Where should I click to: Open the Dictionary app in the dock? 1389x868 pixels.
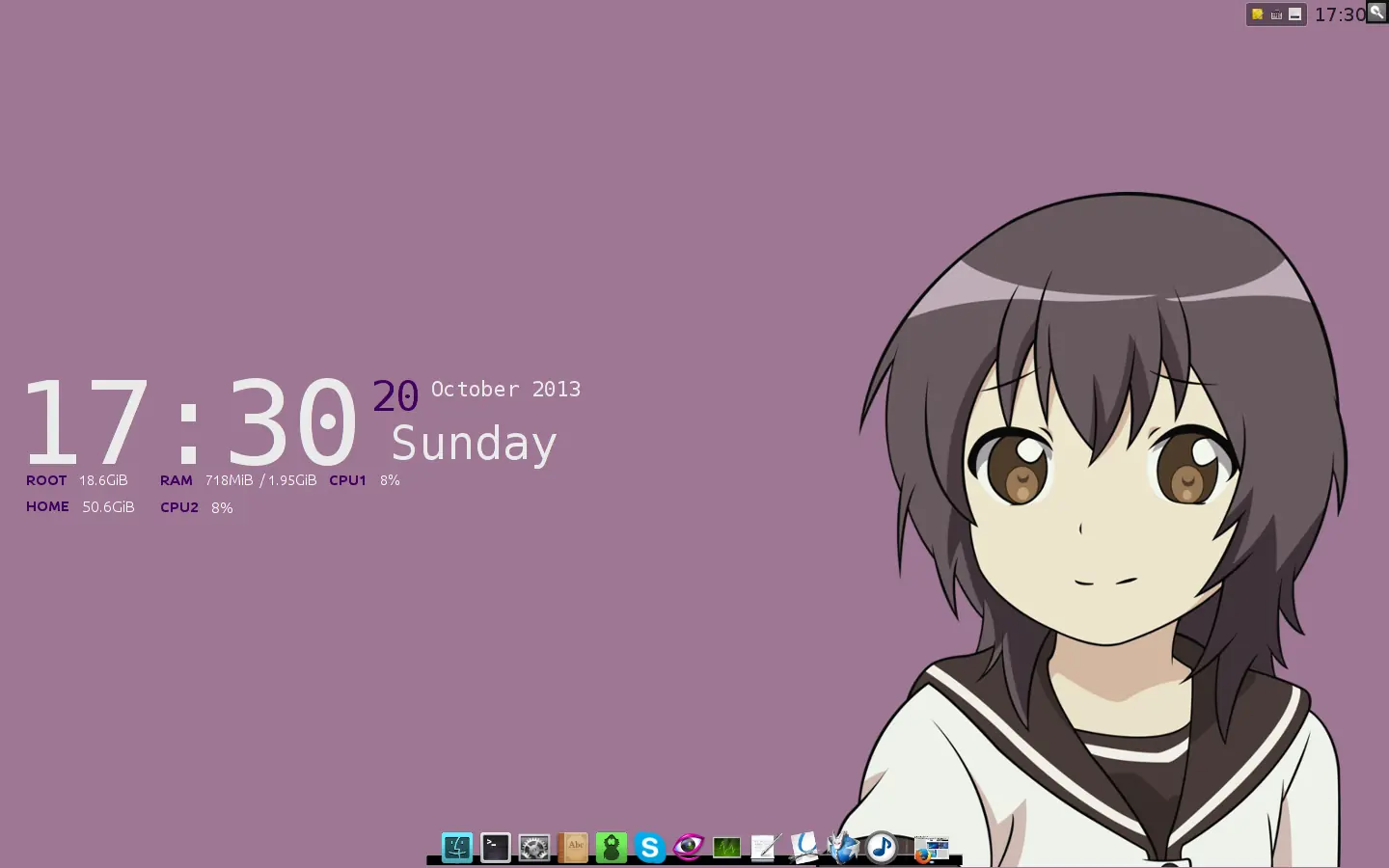click(575, 848)
